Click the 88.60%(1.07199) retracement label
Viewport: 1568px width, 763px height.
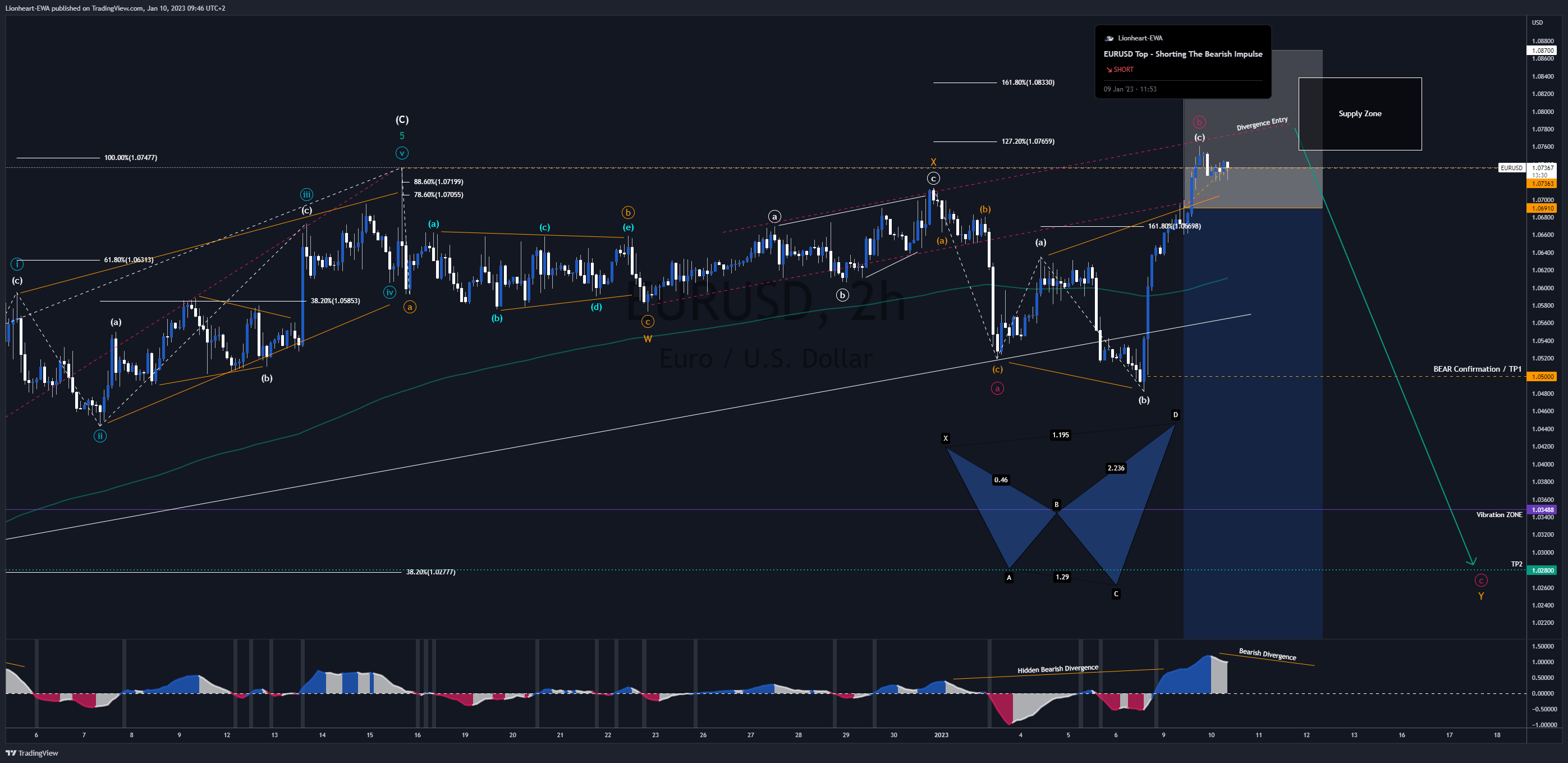(438, 181)
